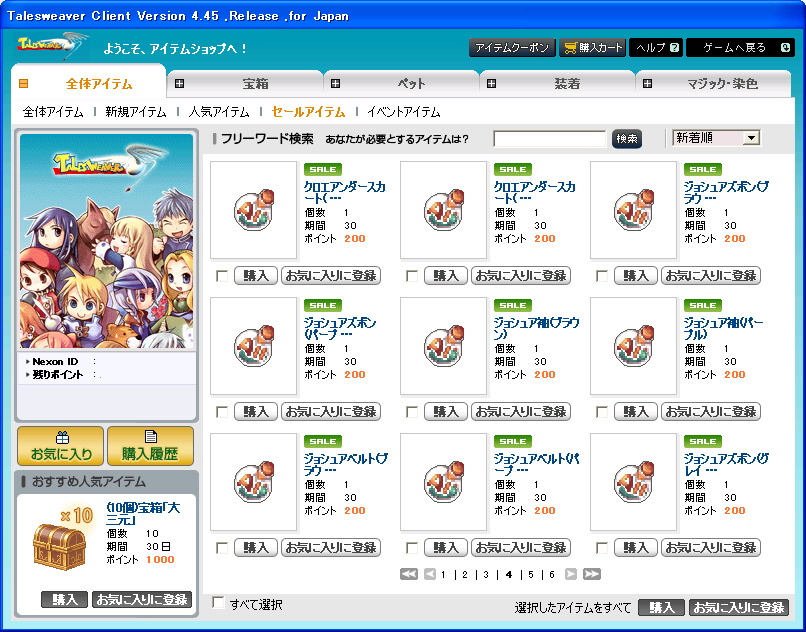
Task: Click ジョシュア袖(パープル) item icon
Action: [x=634, y=346]
